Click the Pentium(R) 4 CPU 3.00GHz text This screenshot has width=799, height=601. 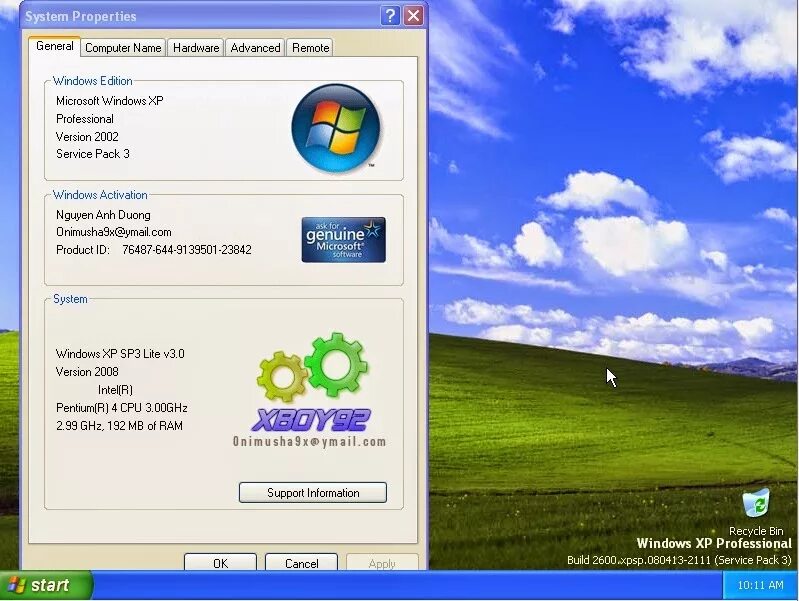122,408
